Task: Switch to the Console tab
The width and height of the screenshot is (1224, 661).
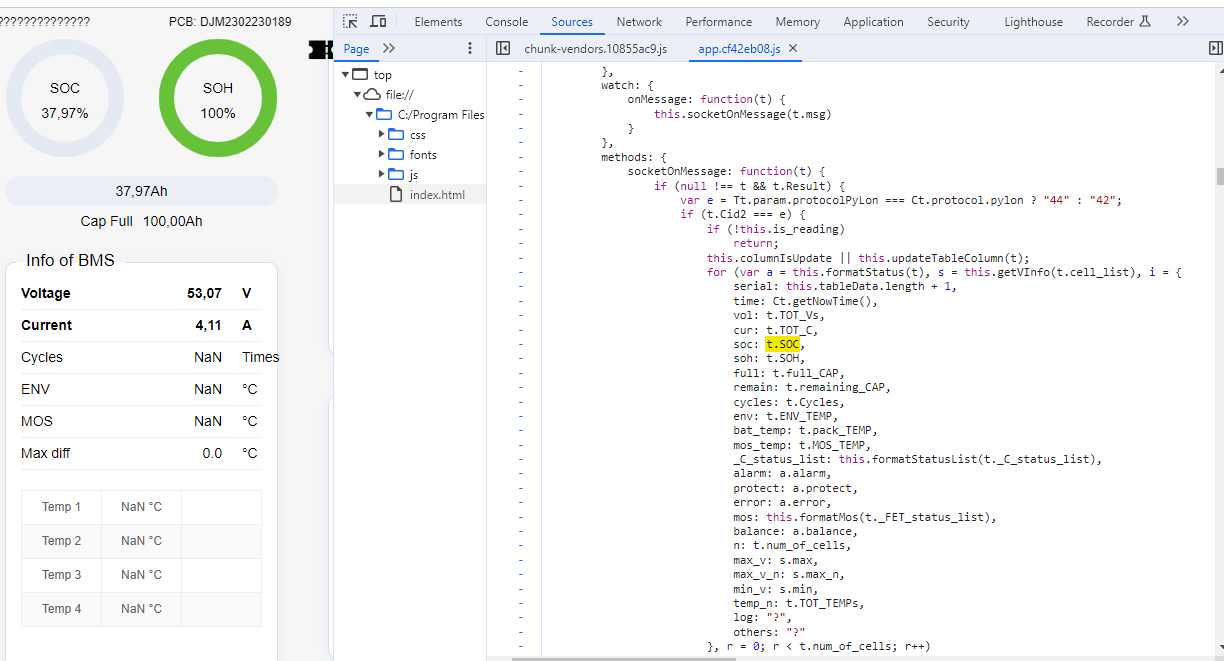Action: pos(507,21)
